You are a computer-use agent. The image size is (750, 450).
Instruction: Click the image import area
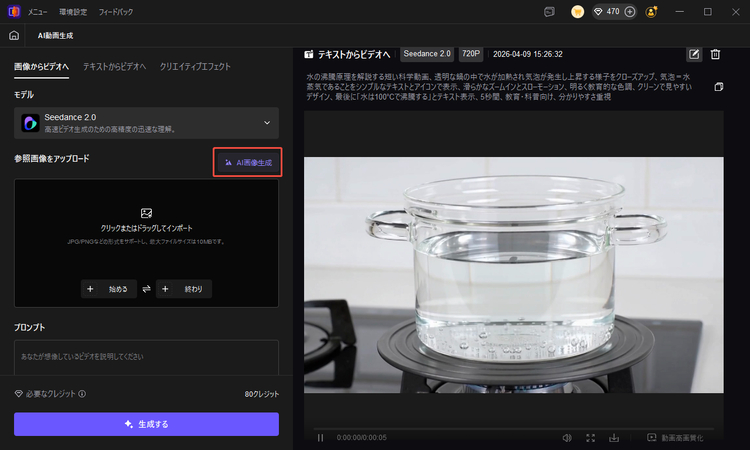coord(146,243)
